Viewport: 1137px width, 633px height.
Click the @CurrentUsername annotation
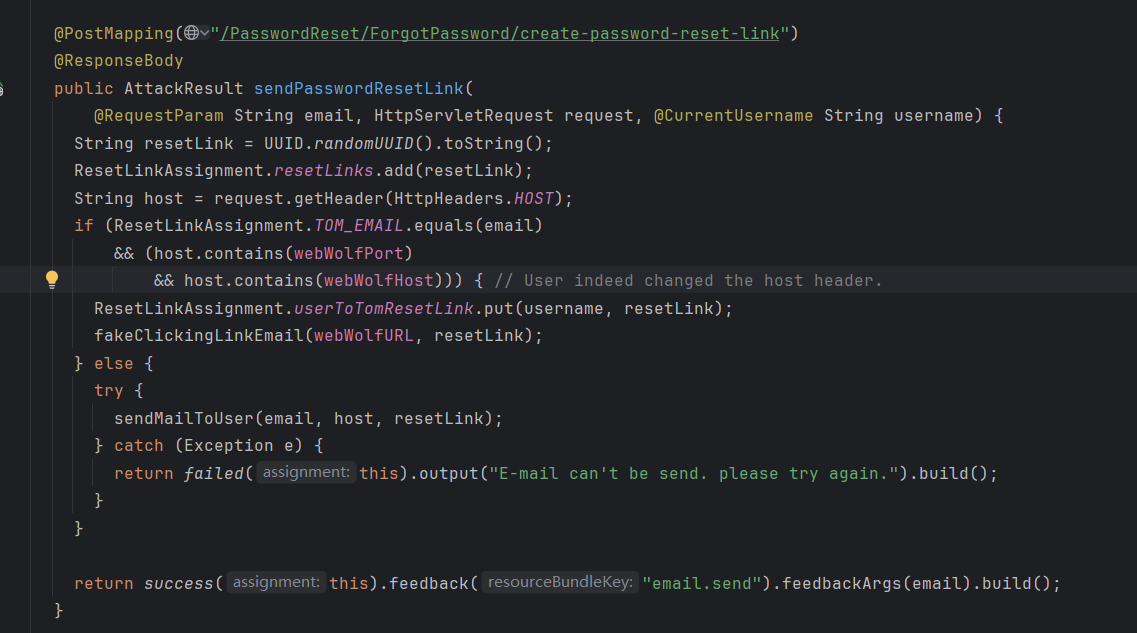click(x=733, y=116)
